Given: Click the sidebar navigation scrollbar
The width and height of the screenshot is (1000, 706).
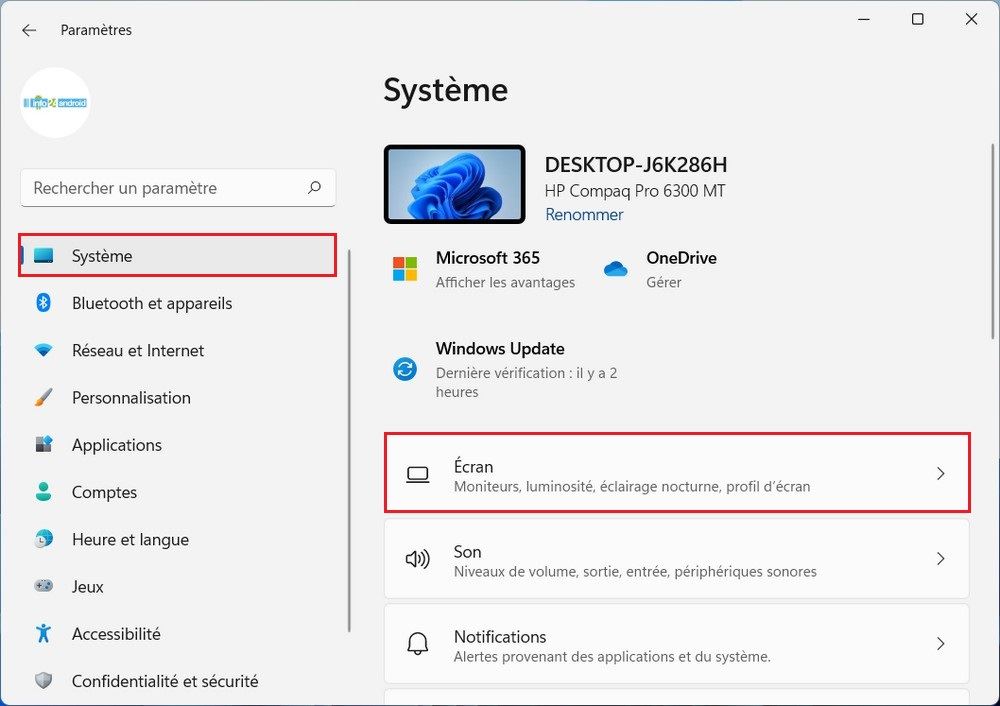Looking at the screenshot, I should (x=349, y=441).
